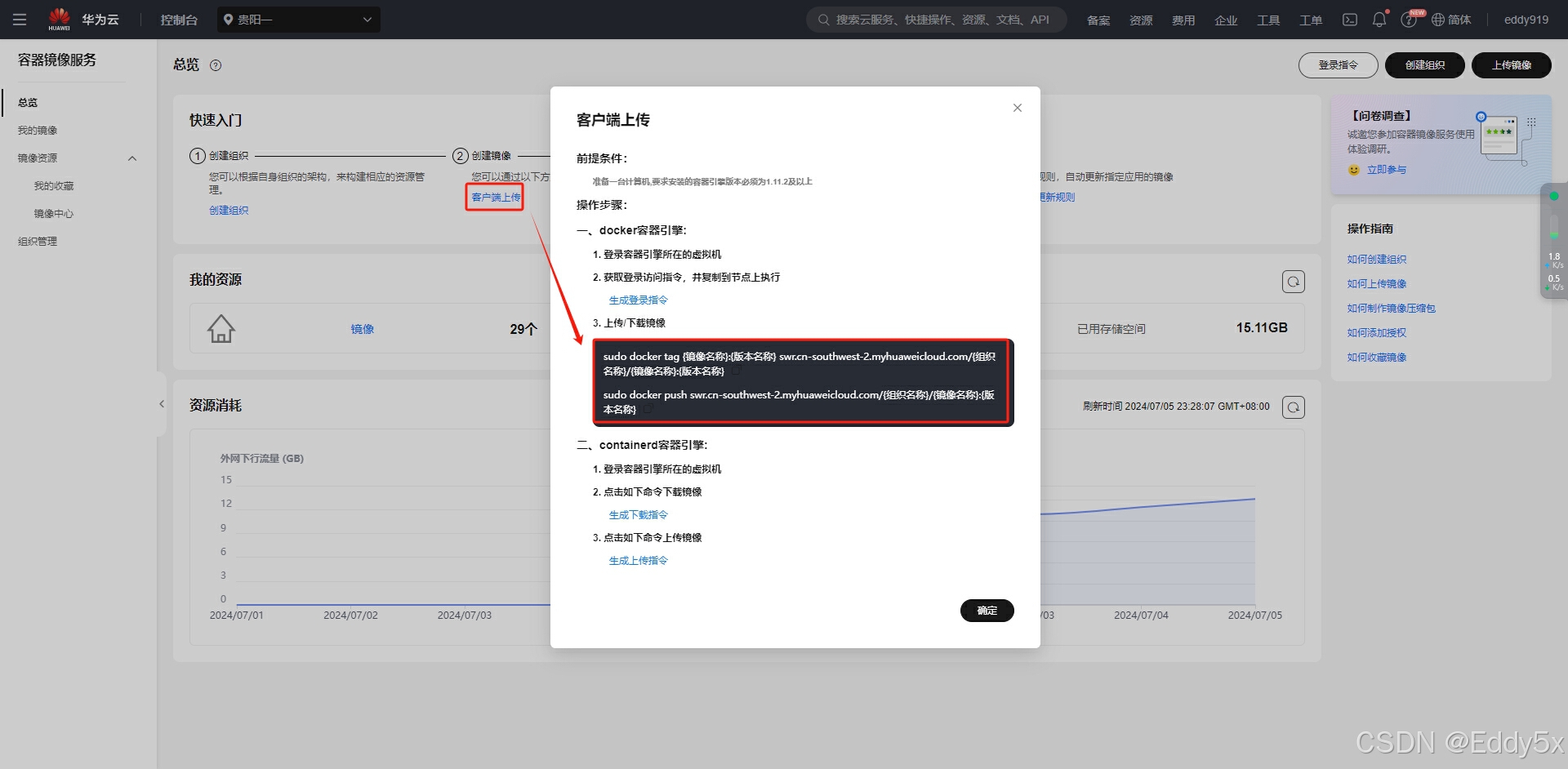Open the 企业 menu
This screenshot has height=769, width=1568.
point(1226,20)
